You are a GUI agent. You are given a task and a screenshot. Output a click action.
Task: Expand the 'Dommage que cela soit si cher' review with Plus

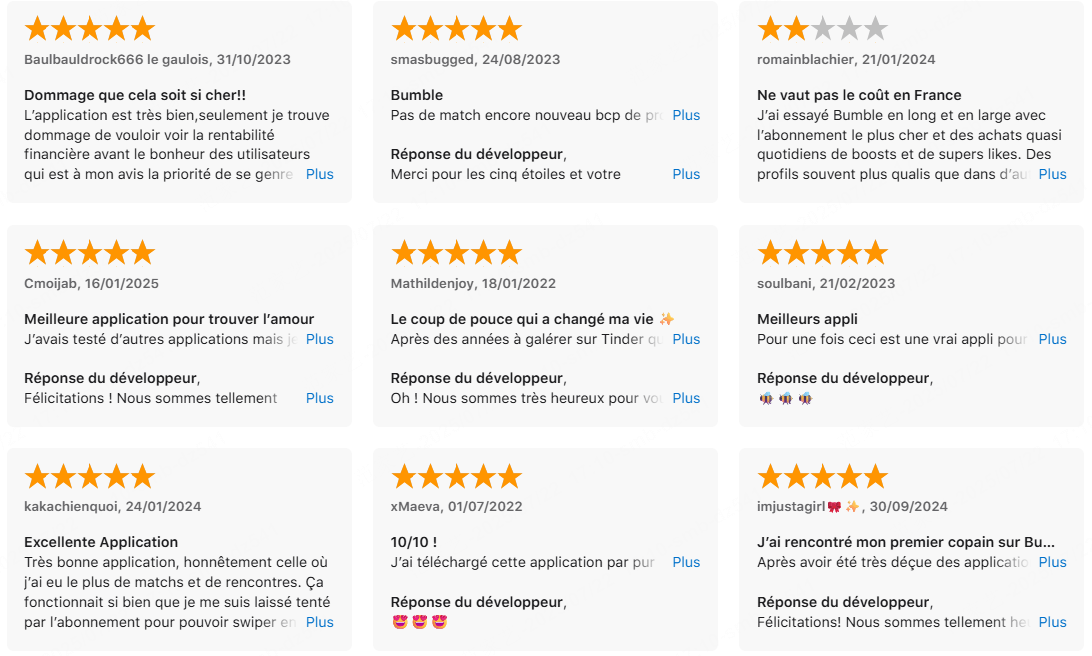[x=320, y=174]
